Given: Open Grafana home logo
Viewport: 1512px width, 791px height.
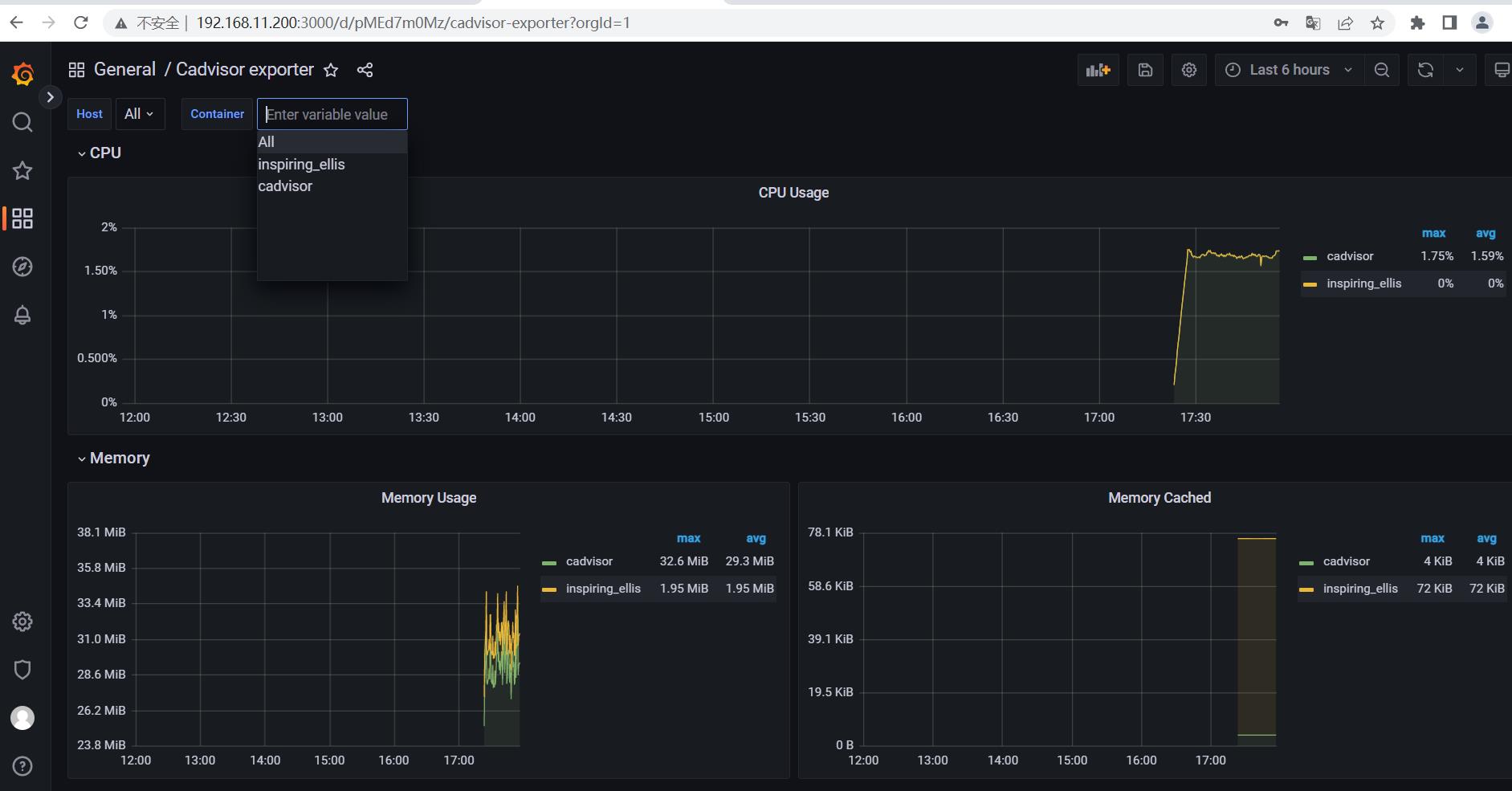Looking at the screenshot, I should point(22,75).
